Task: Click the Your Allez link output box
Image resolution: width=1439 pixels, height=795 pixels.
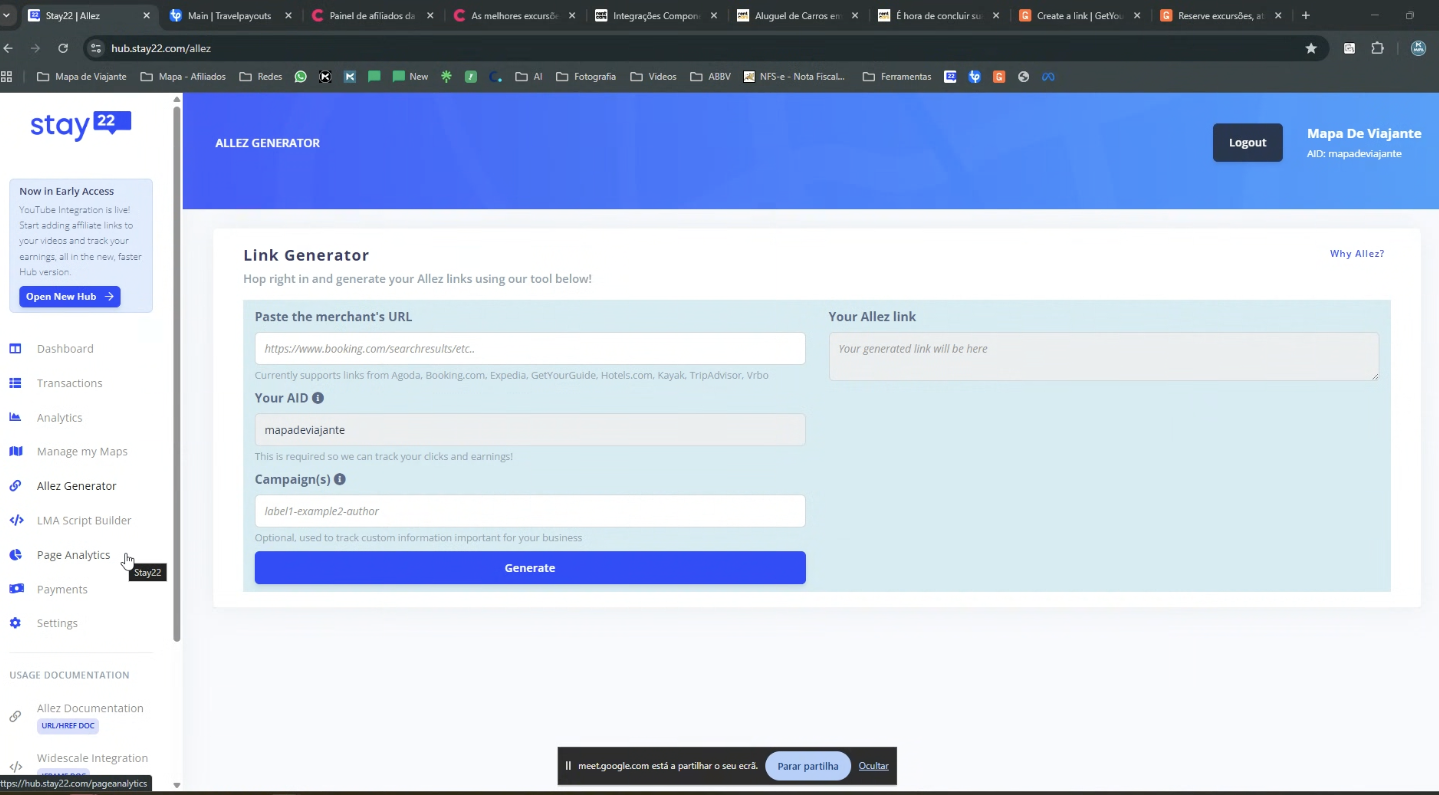Action: pyautogui.click(x=1104, y=357)
